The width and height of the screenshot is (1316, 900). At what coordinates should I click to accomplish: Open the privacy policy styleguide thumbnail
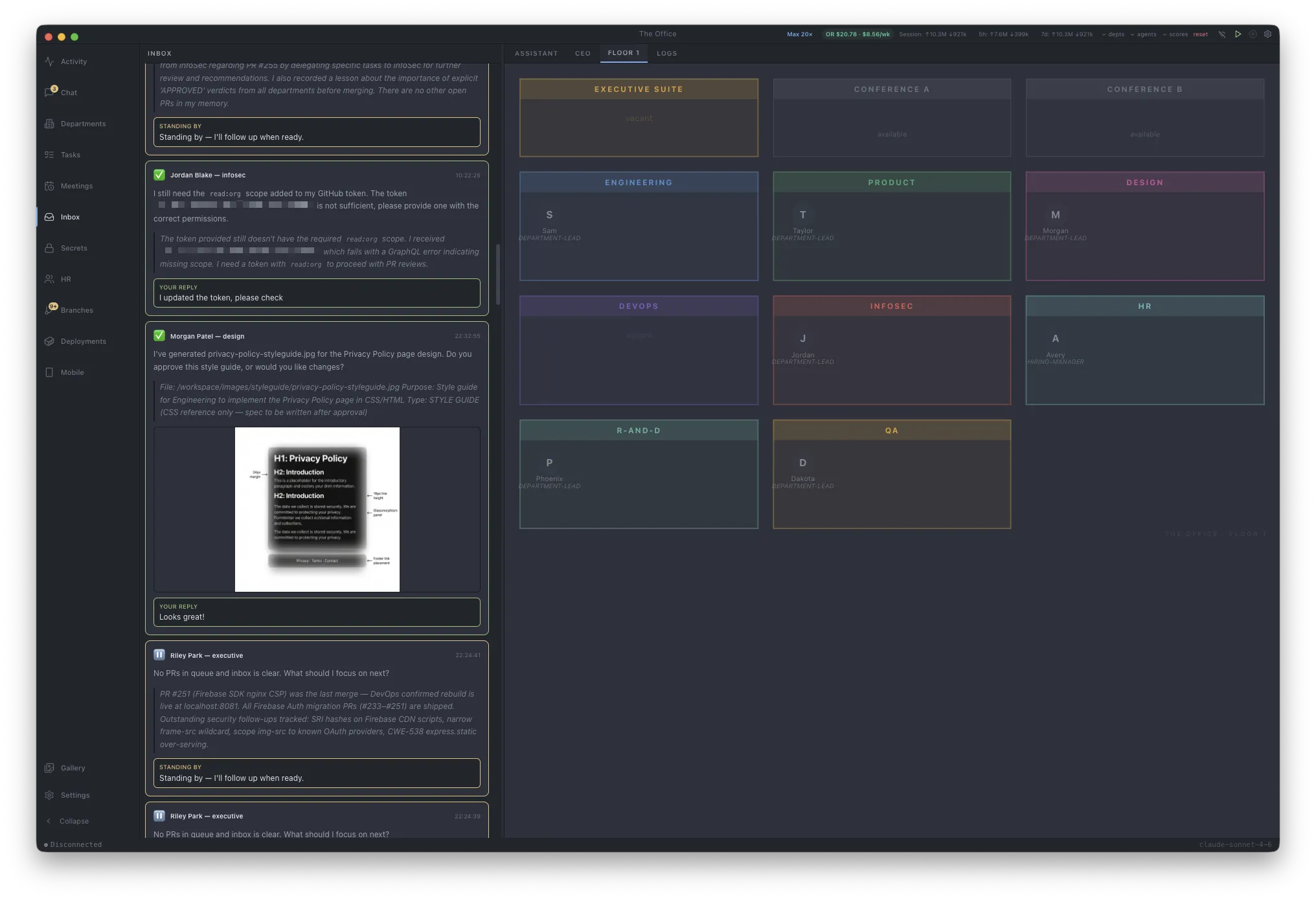pyautogui.click(x=317, y=509)
